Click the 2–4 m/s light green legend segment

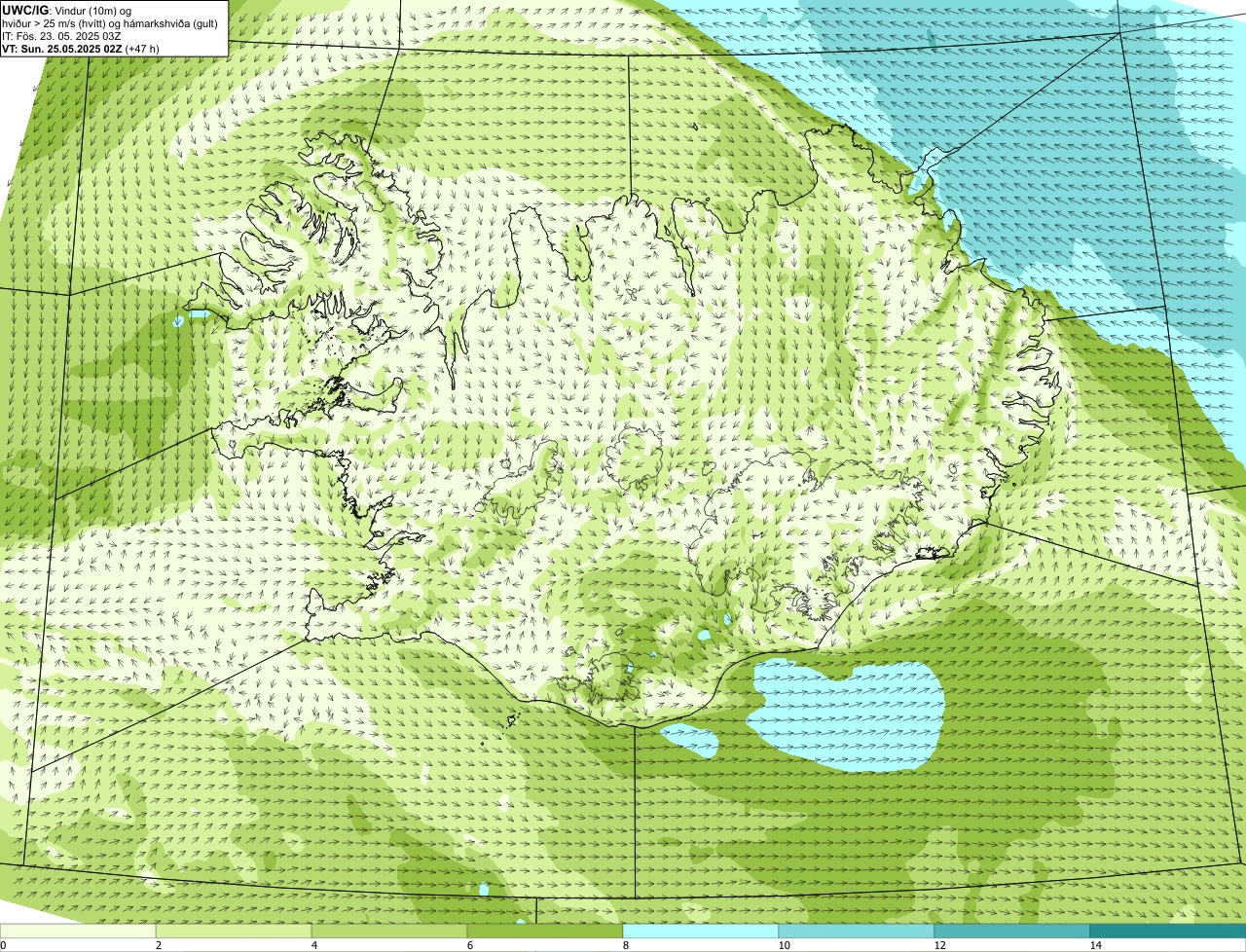pos(235,931)
